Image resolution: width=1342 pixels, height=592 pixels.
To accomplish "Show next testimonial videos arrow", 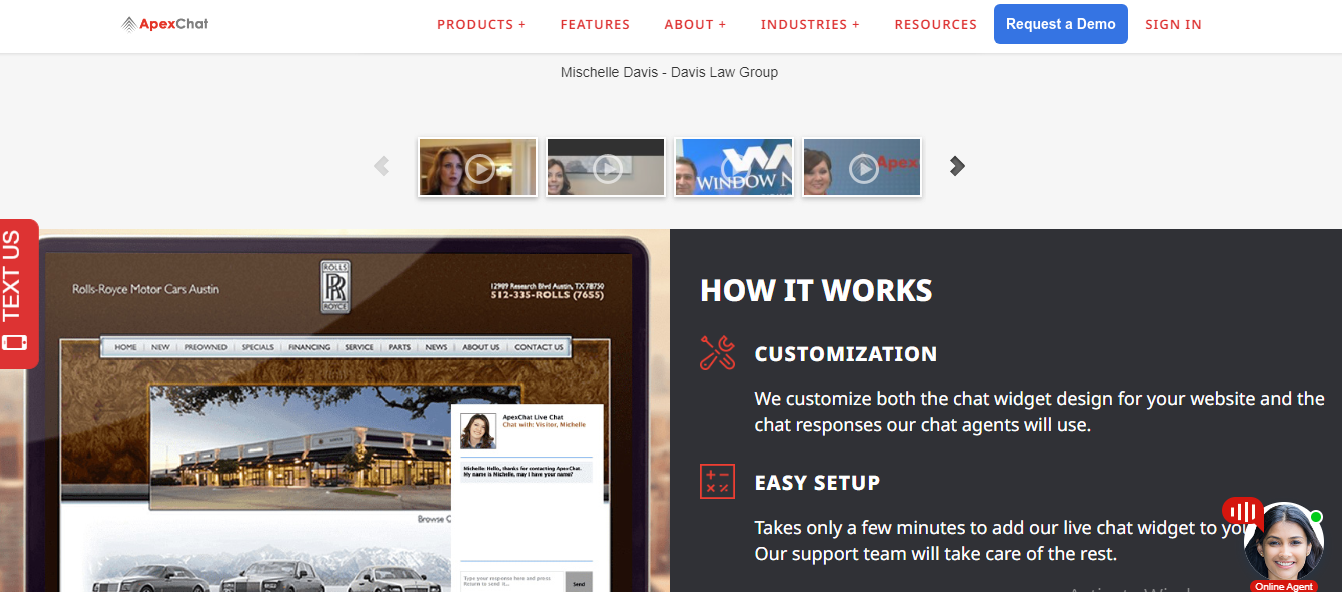I will [x=957, y=166].
